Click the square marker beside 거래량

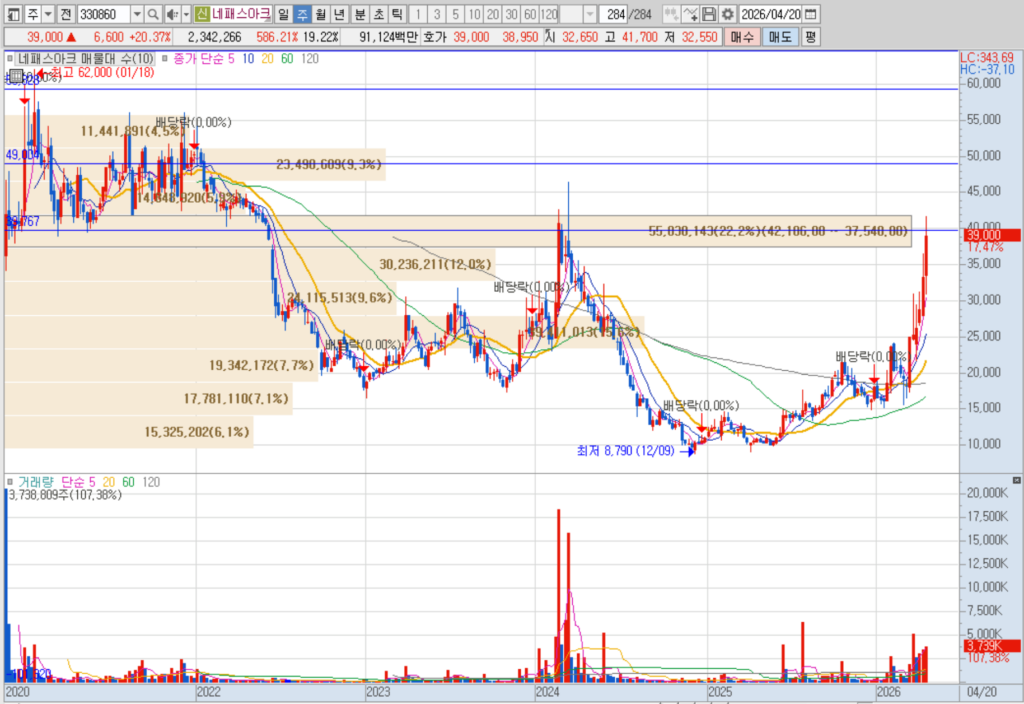[x=10, y=482]
